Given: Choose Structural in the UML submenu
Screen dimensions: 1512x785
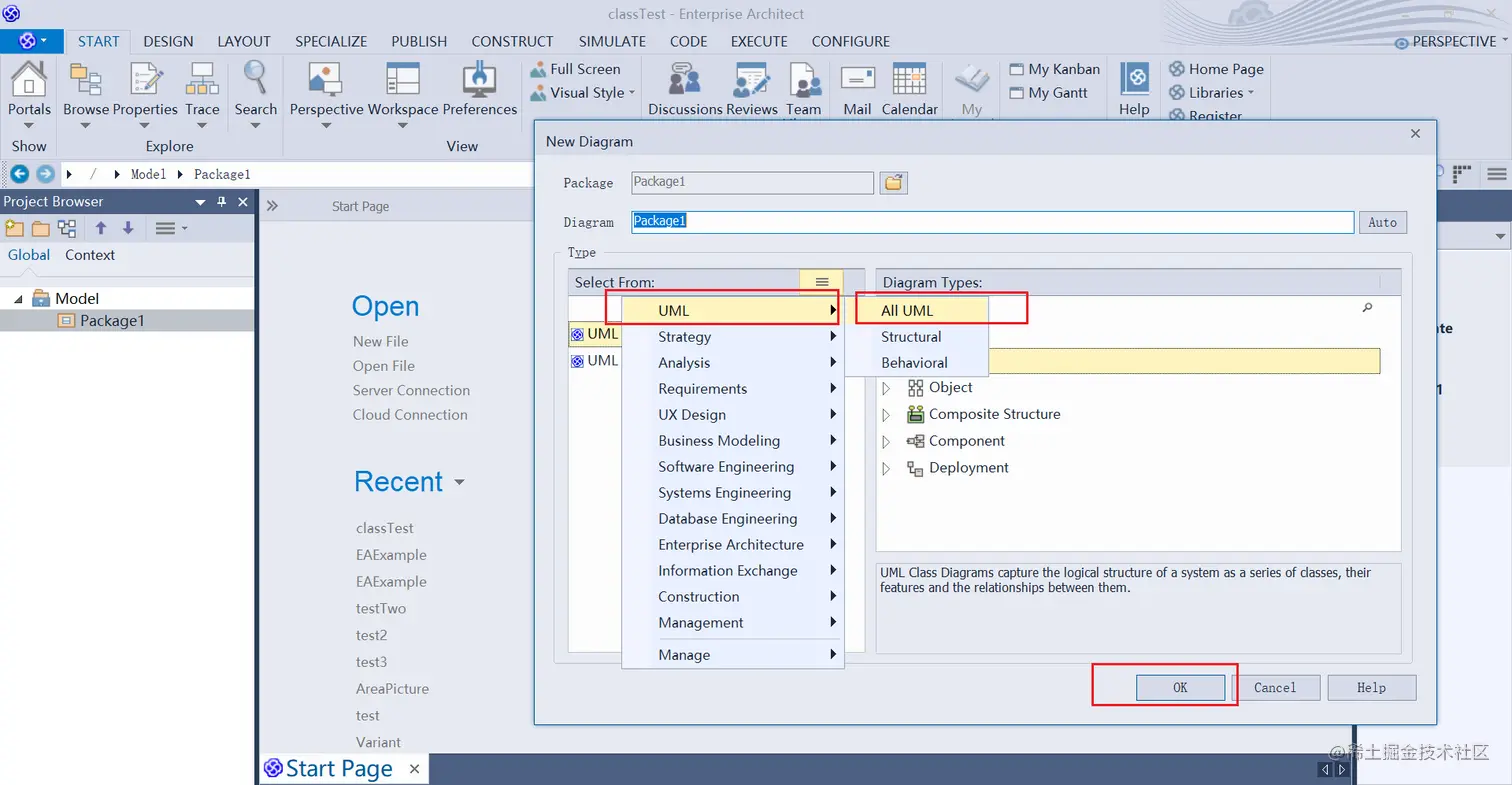Looking at the screenshot, I should [917, 337].
